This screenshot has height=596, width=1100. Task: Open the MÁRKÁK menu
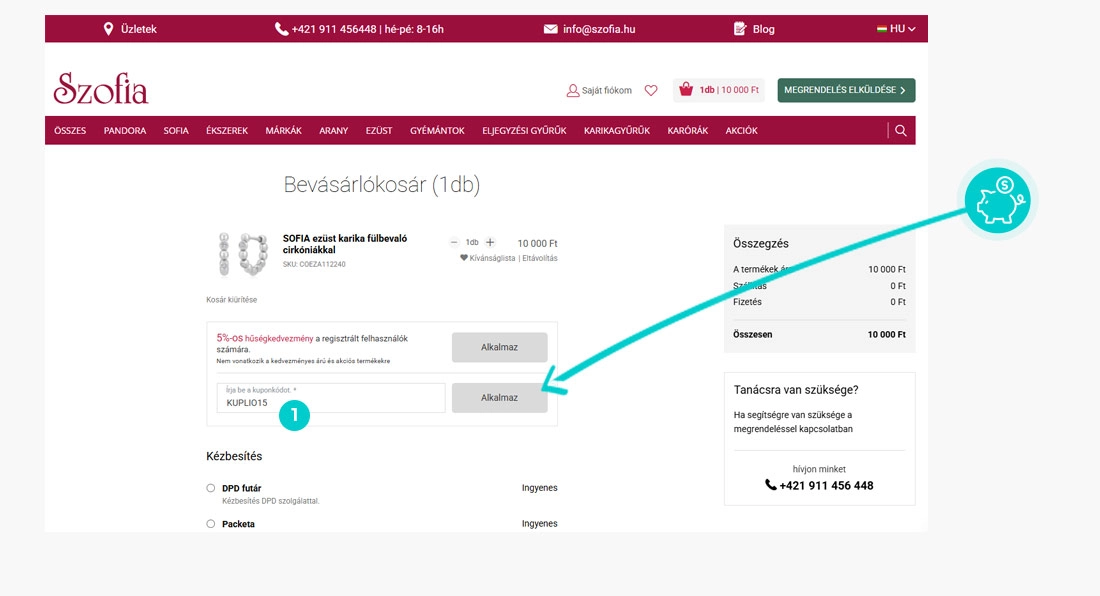(x=283, y=130)
